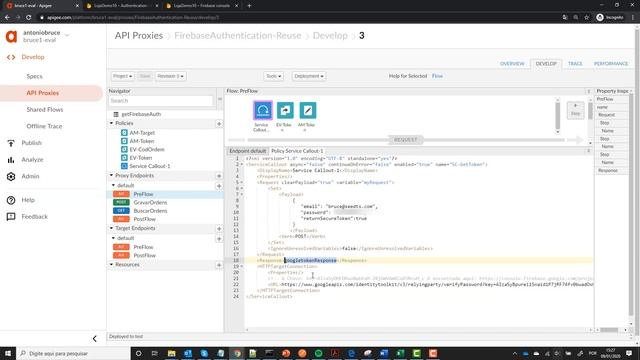640x360 pixels.
Task: Open Shared Flows in sidebar
Action: click(44, 110)
